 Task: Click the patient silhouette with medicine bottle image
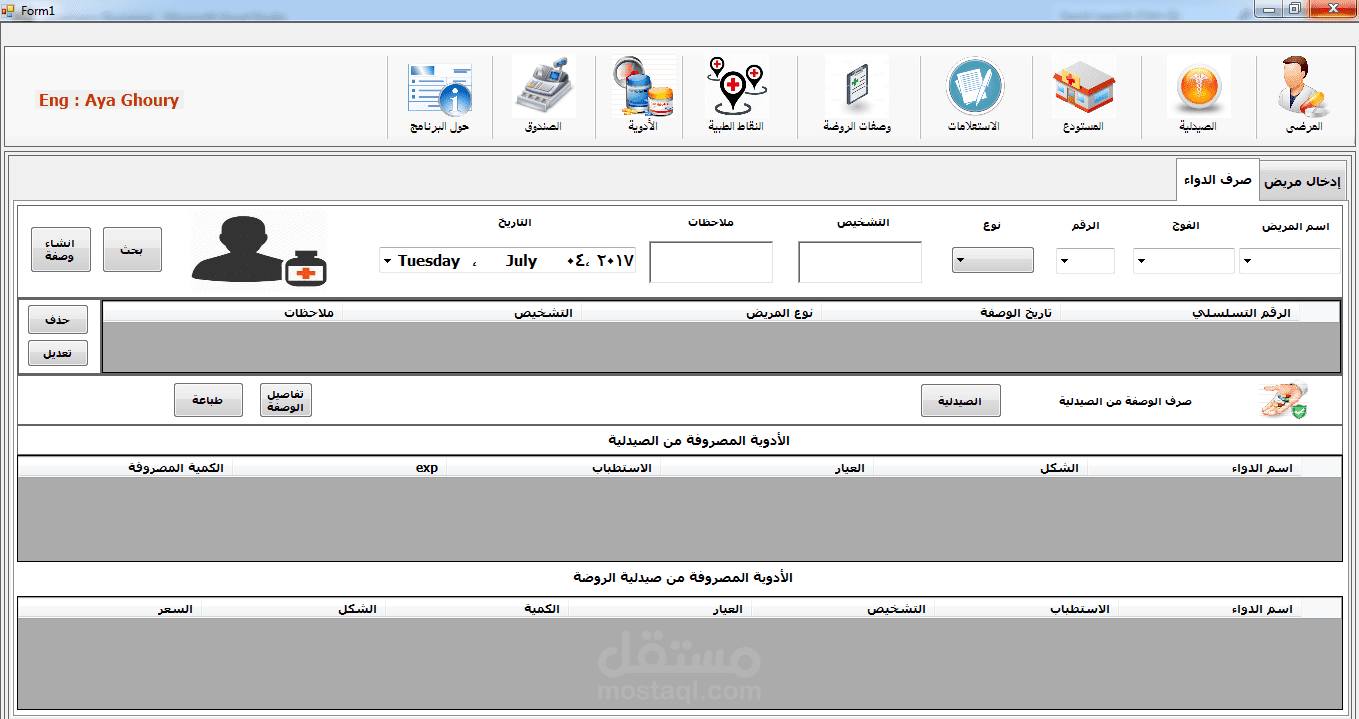tap(260, 250)
